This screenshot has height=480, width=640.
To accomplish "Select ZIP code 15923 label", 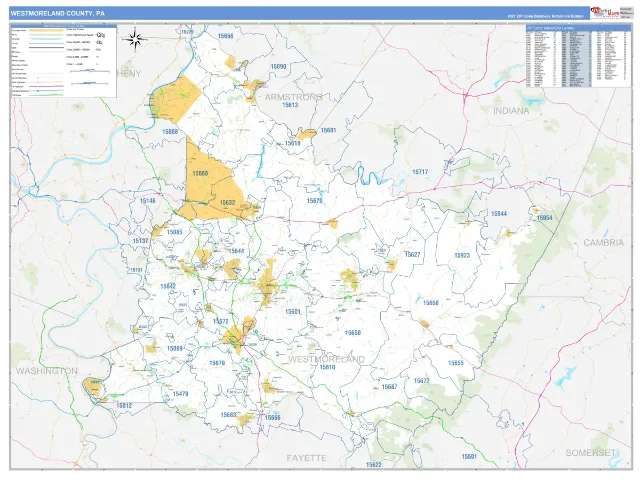I will pos(462,256).
